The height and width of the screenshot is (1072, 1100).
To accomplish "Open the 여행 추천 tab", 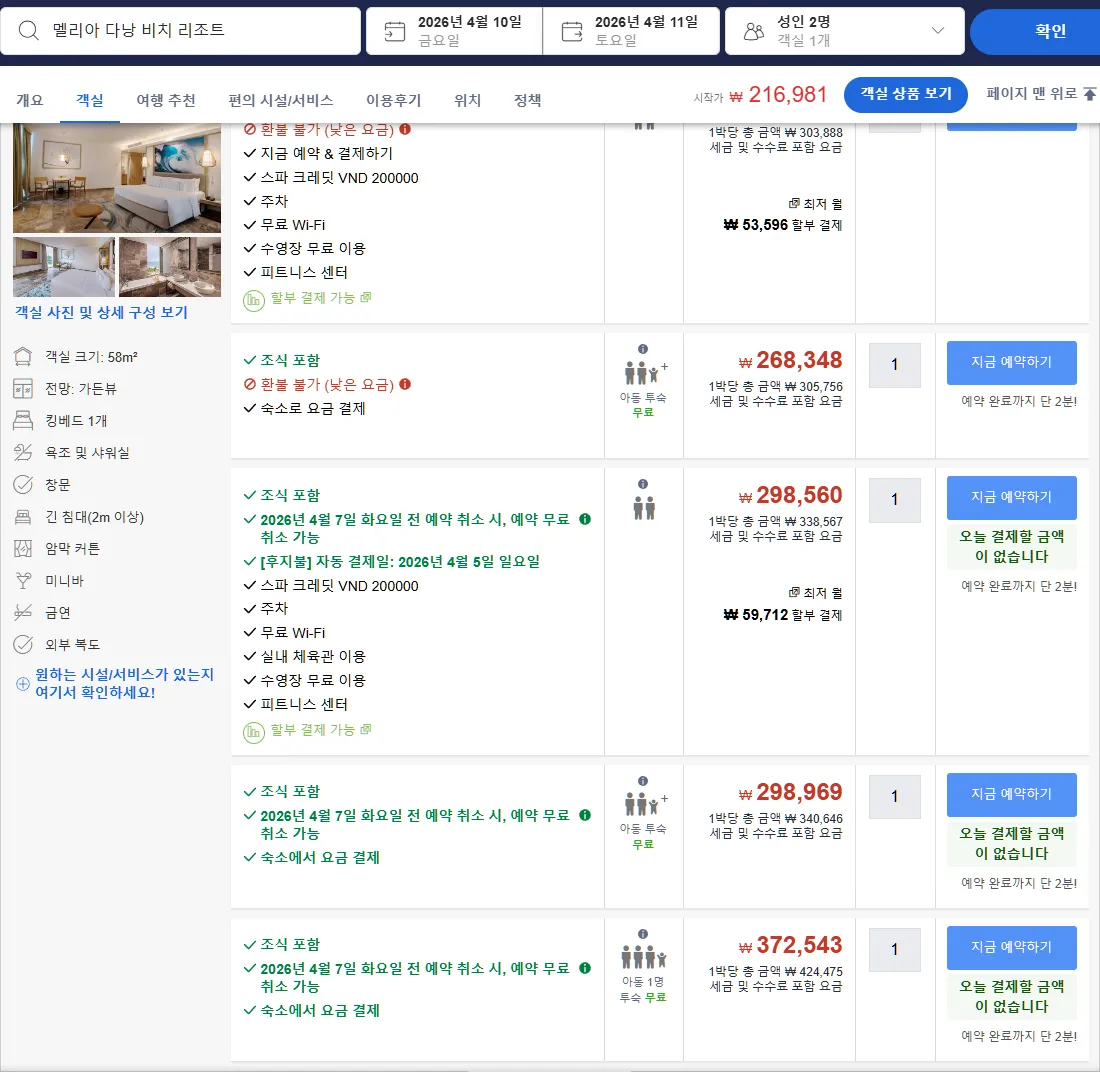I will coord(166,100).
